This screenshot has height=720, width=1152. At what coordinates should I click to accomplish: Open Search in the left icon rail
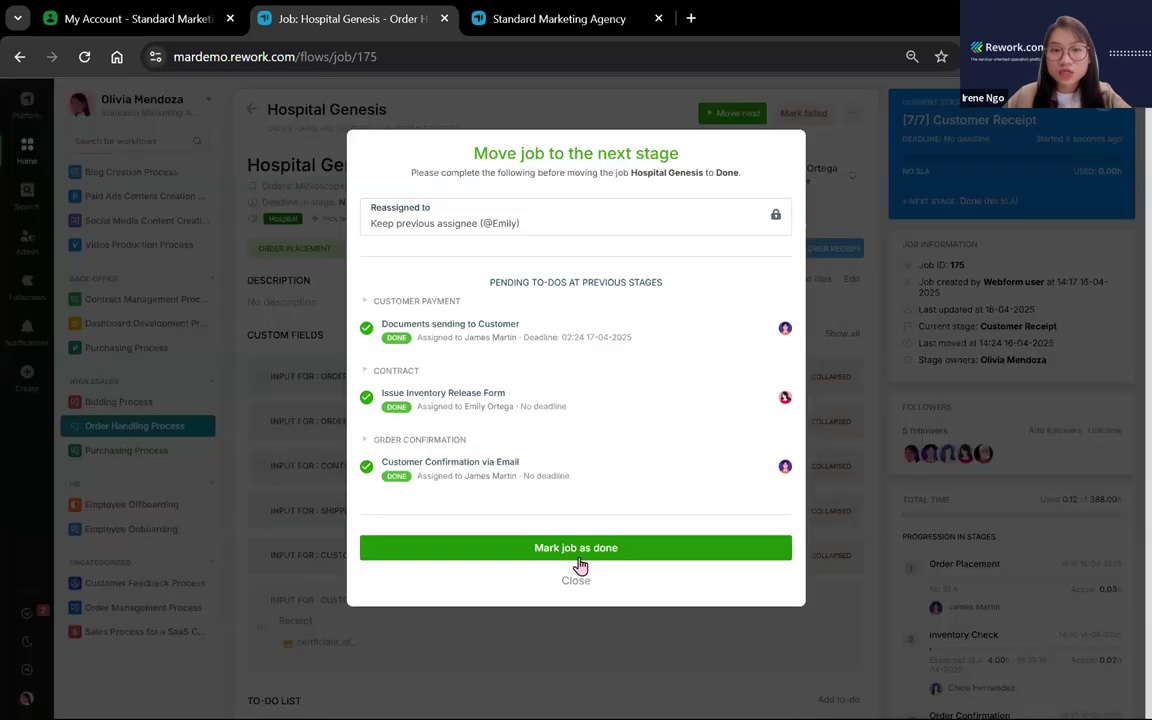27,196
